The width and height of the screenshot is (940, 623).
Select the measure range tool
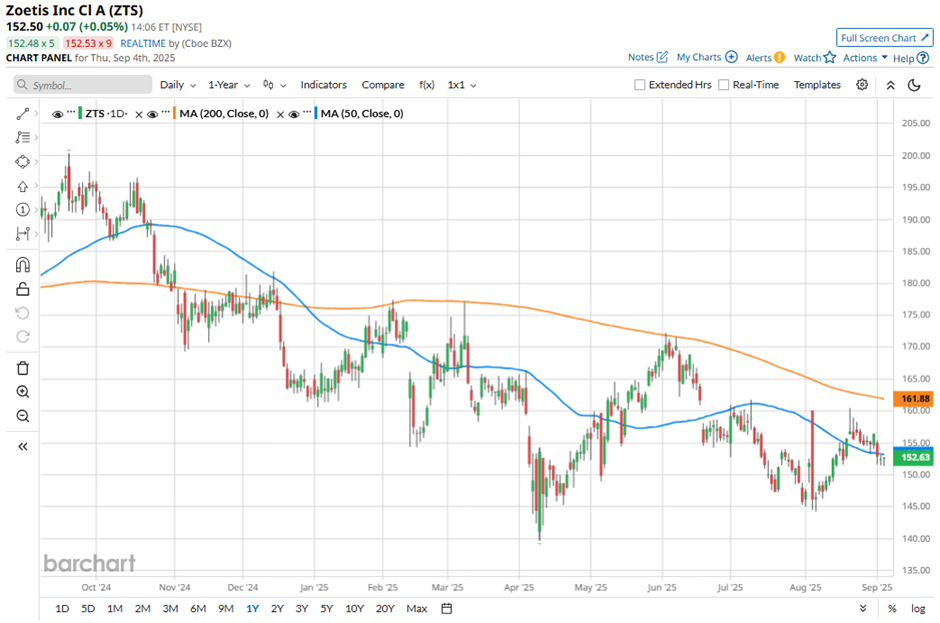tap(23, 234)
